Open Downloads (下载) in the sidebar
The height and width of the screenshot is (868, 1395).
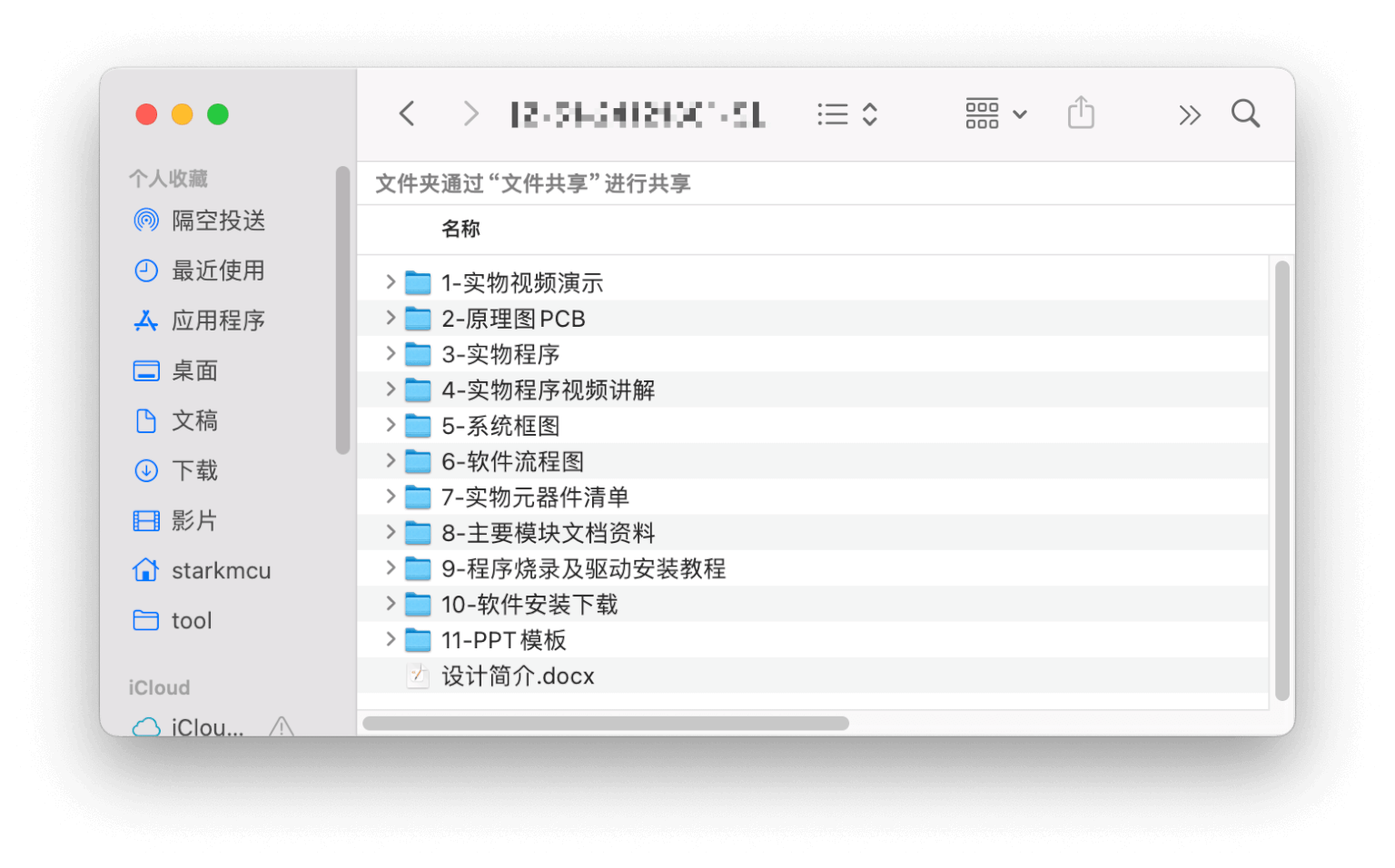[177, 470]
